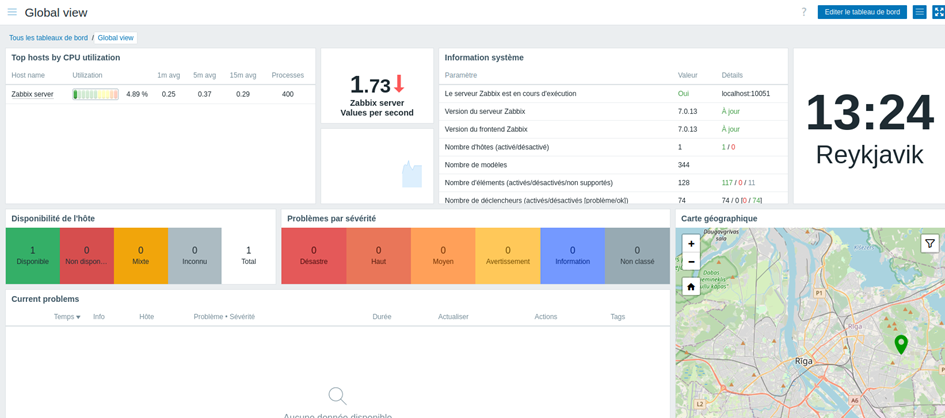Click Editer le tableau de bord
This screenshot has height=418, width=945.
(861, 12)
